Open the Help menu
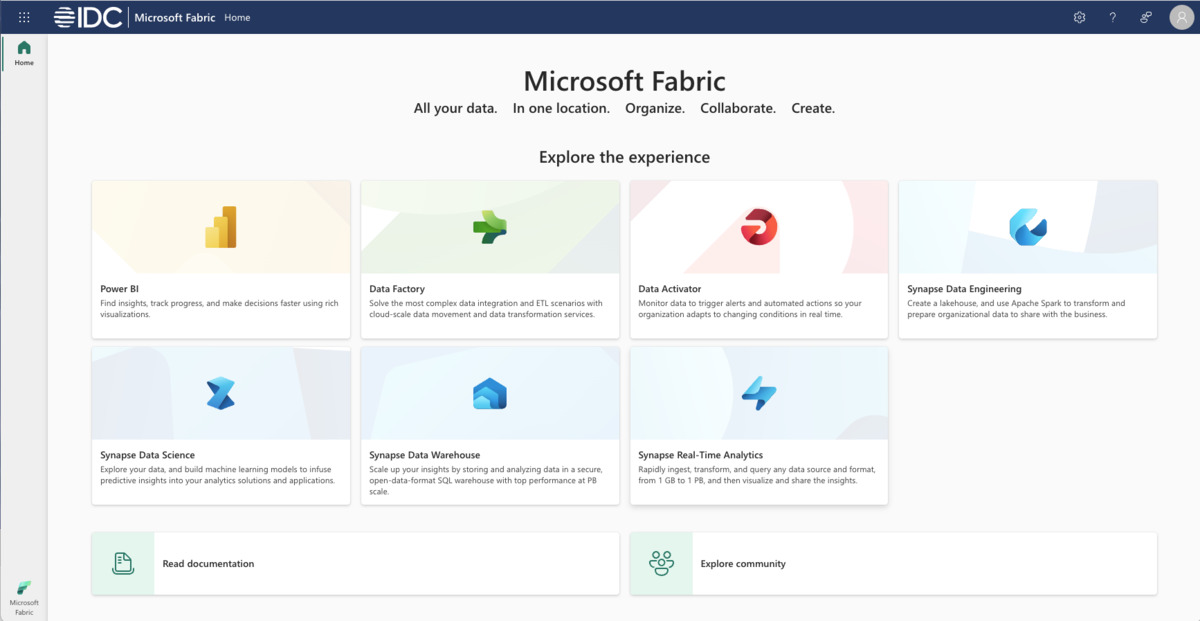The image size is (1200, 621). [x=1112, y=17]
